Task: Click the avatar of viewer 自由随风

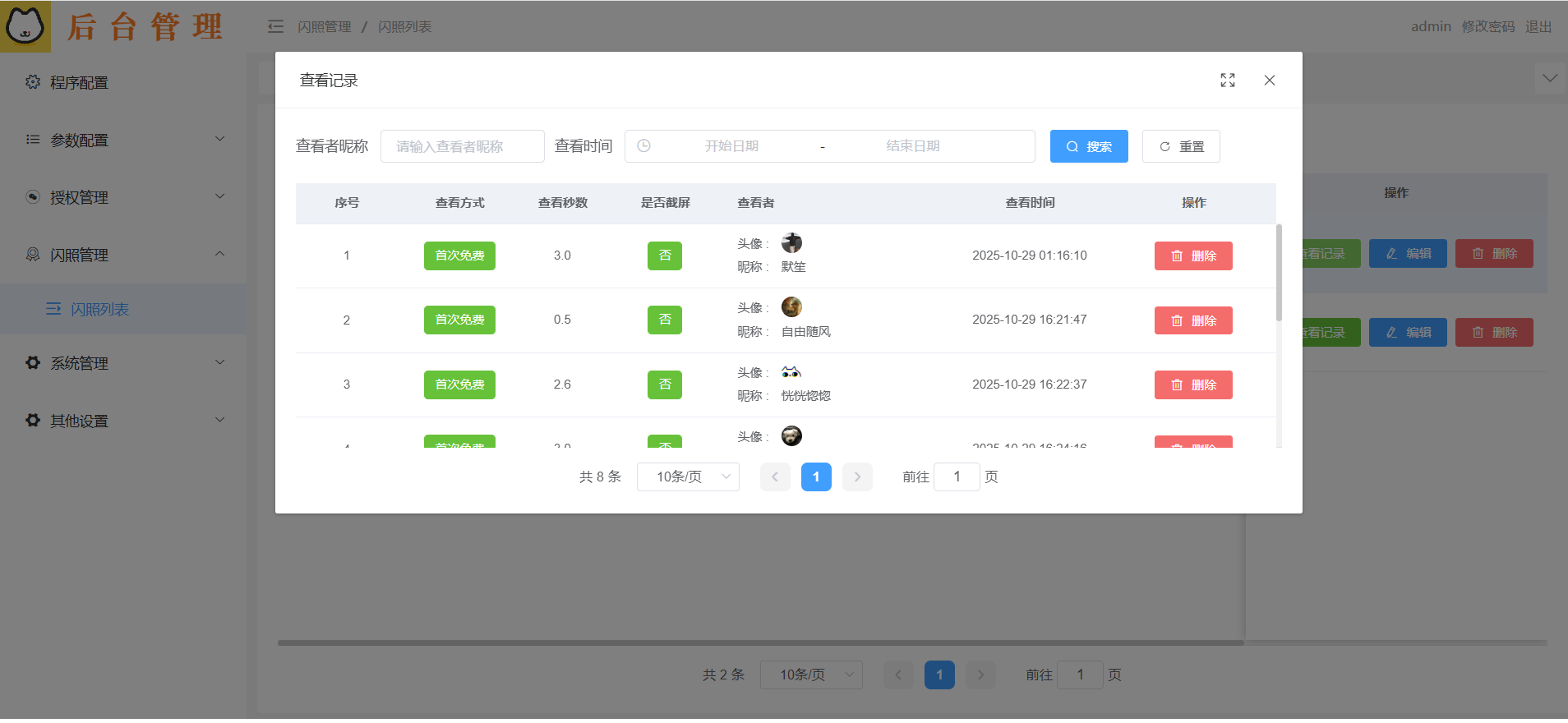Action: [x=791, y=307]
